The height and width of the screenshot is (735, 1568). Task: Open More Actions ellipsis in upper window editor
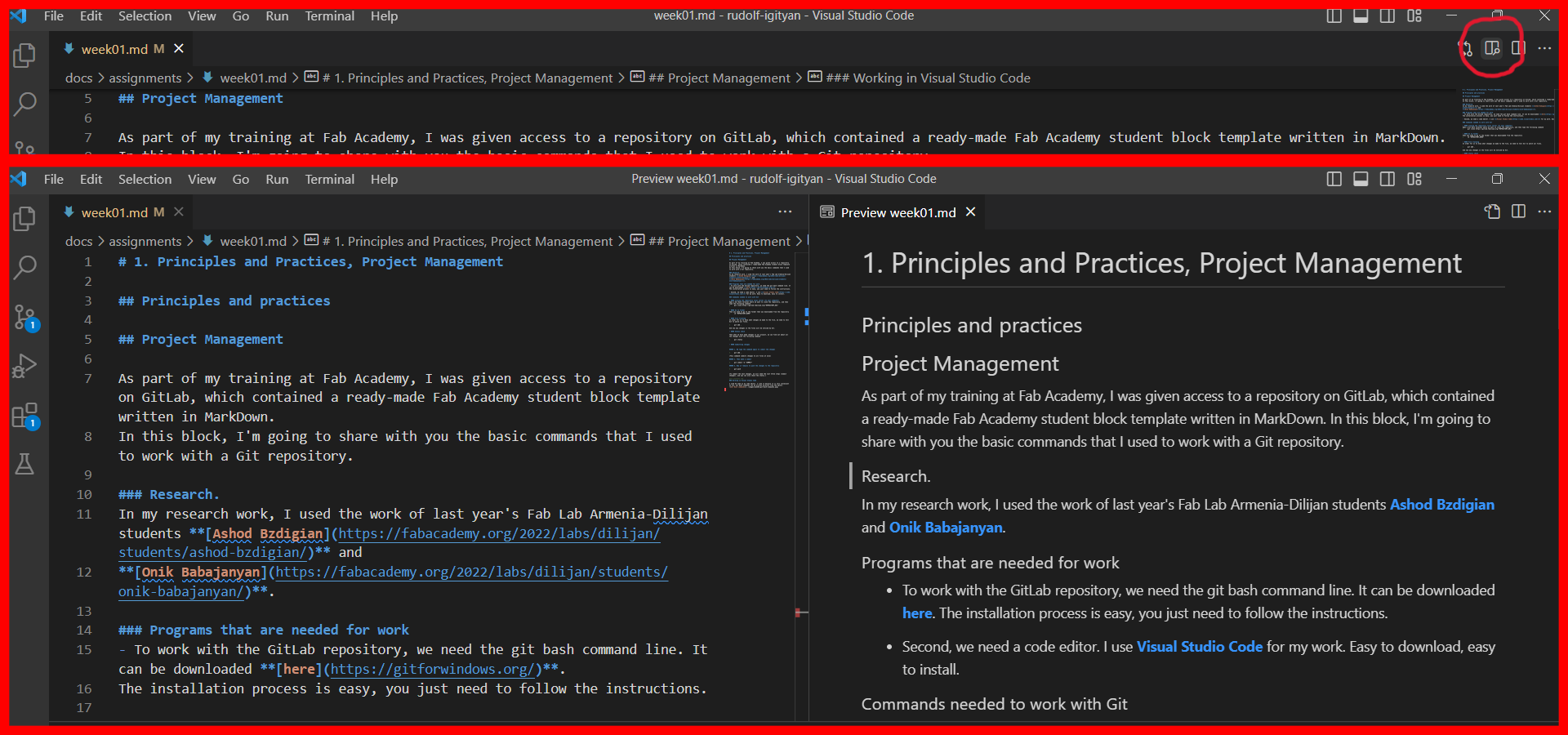click(x=1544, y=48)
